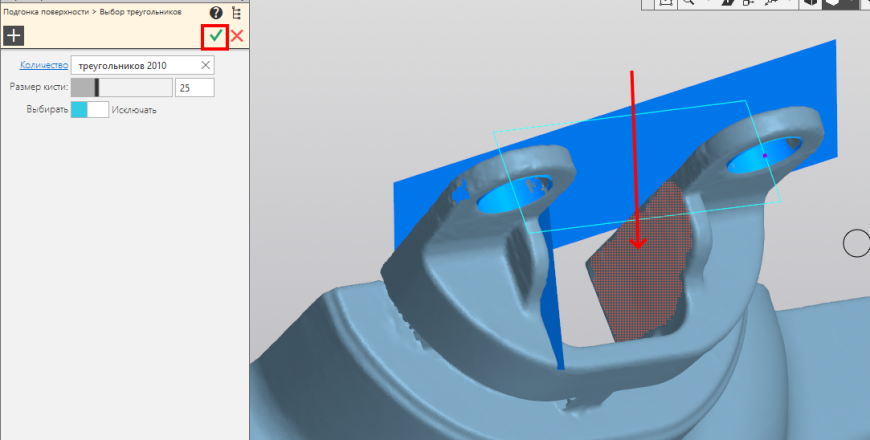Click inside the треугольников 2010 field
870x440 pixels.
click(x=136, y=65)
